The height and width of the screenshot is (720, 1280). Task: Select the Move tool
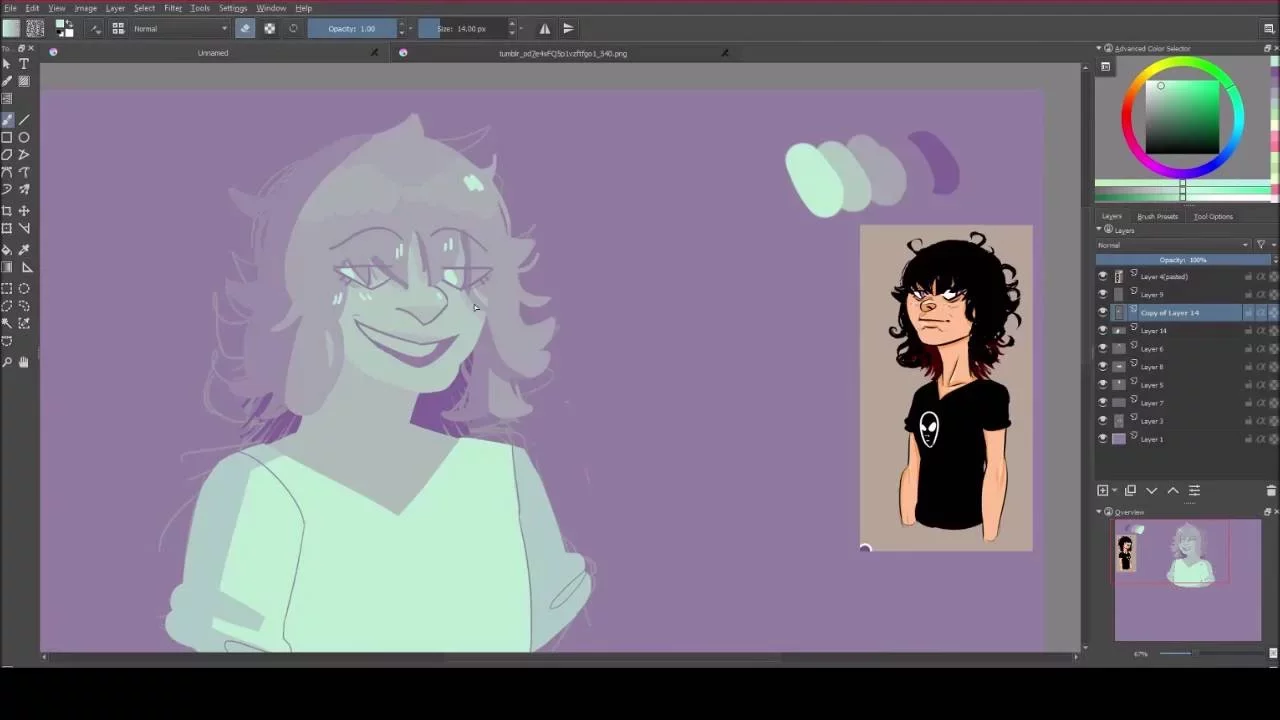tap(24, 211)
